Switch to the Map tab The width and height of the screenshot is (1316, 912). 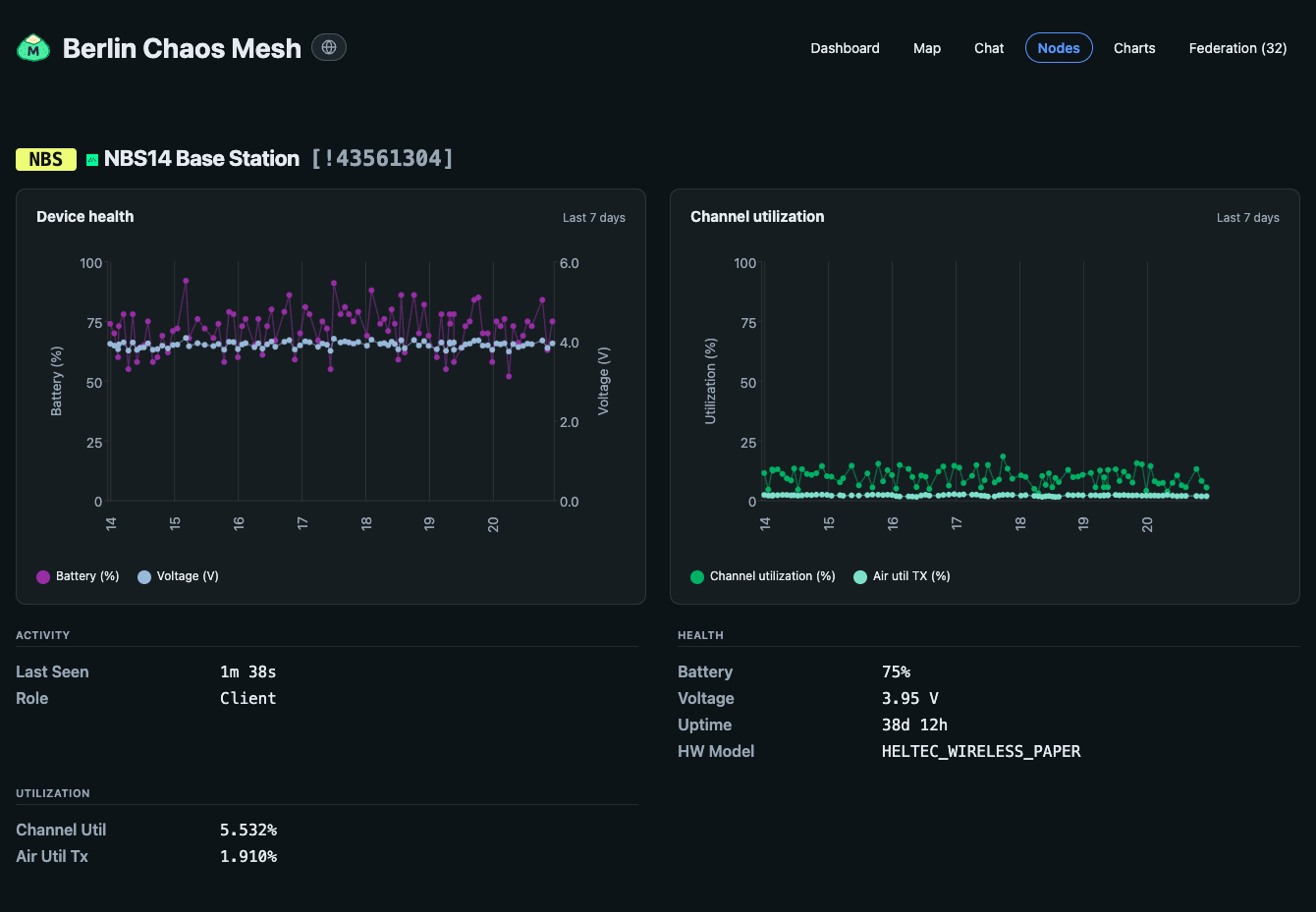click(x=927, y=48)
